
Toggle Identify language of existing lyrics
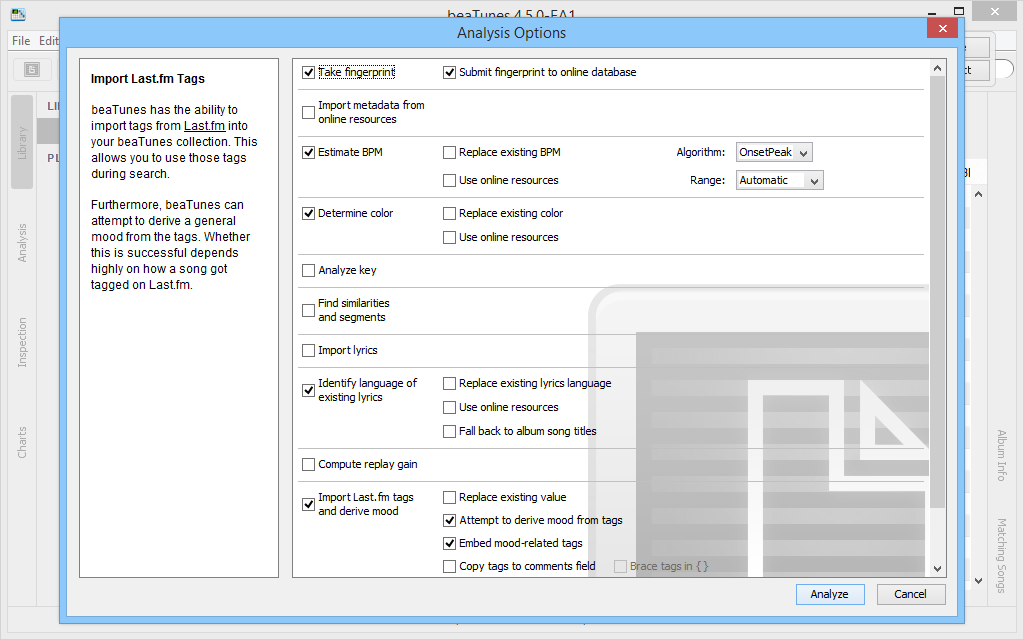pos(309,391)
